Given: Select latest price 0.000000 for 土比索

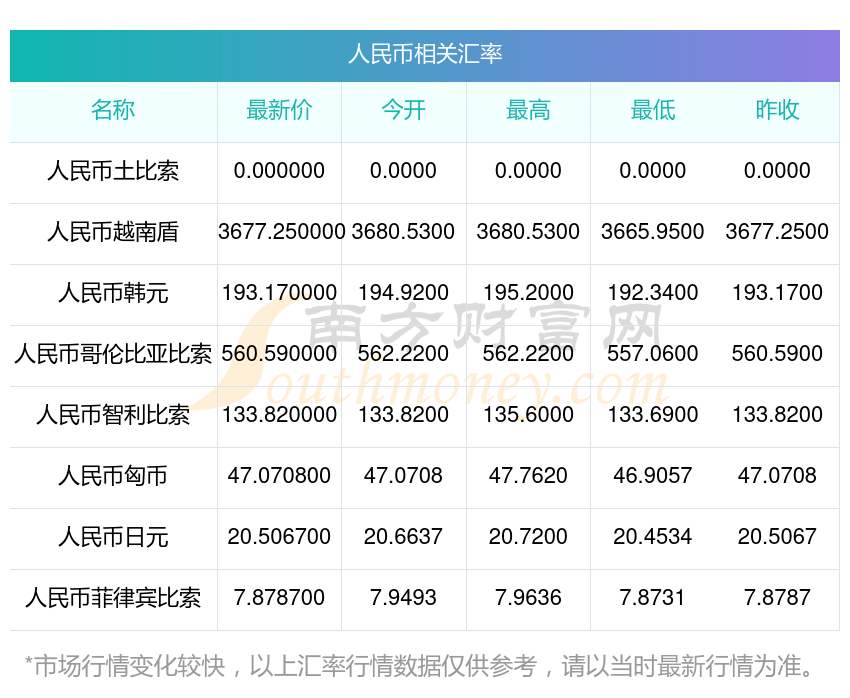Looking at the screenshot, I should tap(279, 171).
